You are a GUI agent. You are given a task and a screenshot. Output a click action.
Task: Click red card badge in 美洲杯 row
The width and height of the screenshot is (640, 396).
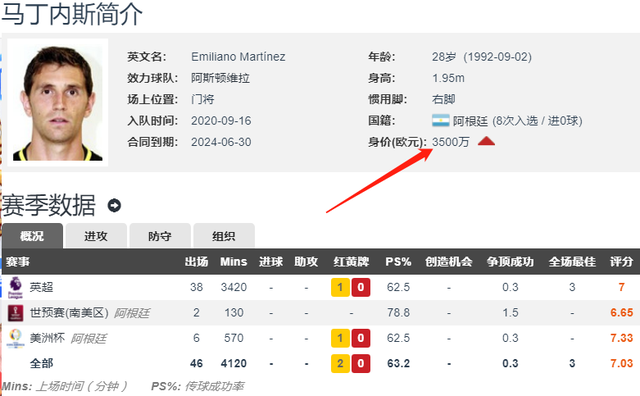pyautogui.click(x=360, y=338)
